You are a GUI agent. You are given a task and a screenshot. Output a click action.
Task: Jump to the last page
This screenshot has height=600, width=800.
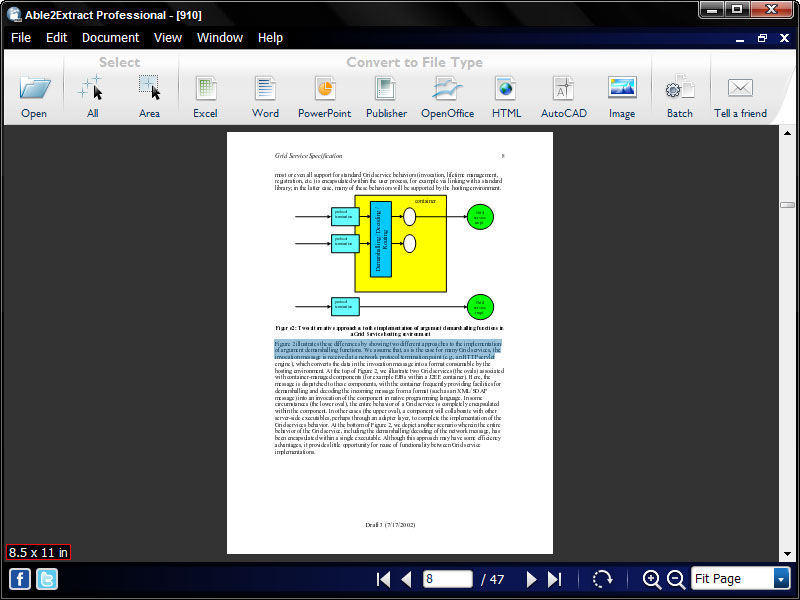click(x=557, y=578)
